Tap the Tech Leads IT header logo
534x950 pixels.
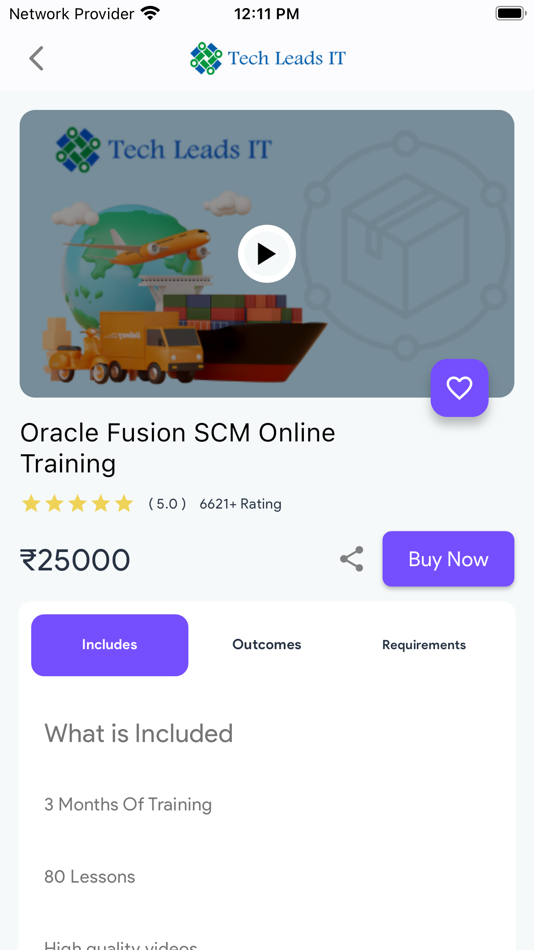pos(267,58)
